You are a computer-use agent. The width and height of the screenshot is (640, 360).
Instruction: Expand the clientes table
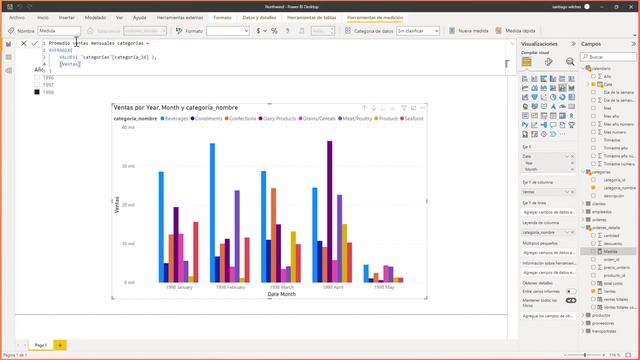pos(583,204)
